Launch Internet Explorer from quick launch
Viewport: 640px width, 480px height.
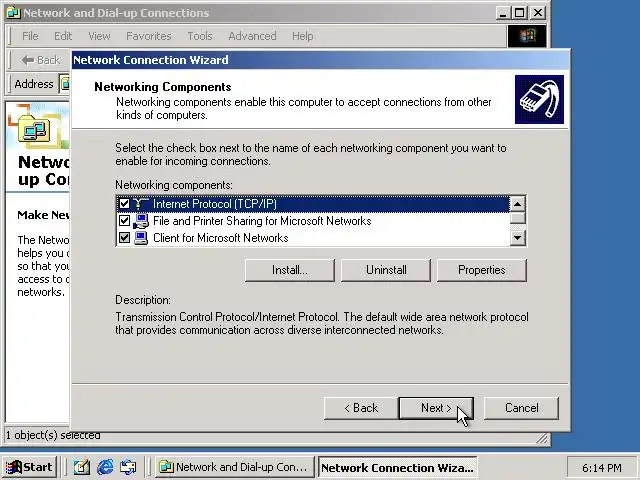(105, 467)
